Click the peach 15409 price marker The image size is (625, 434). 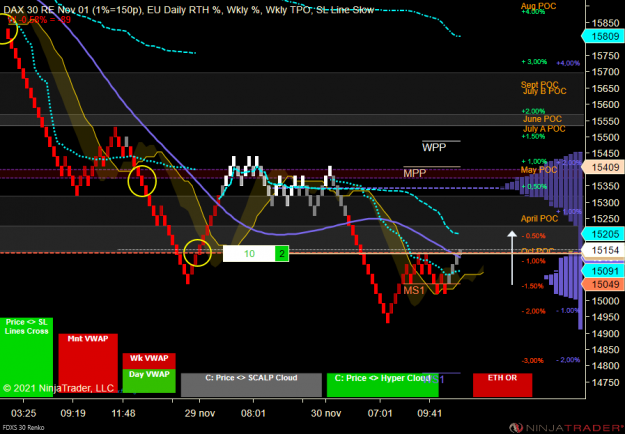[x=603, y=167]
